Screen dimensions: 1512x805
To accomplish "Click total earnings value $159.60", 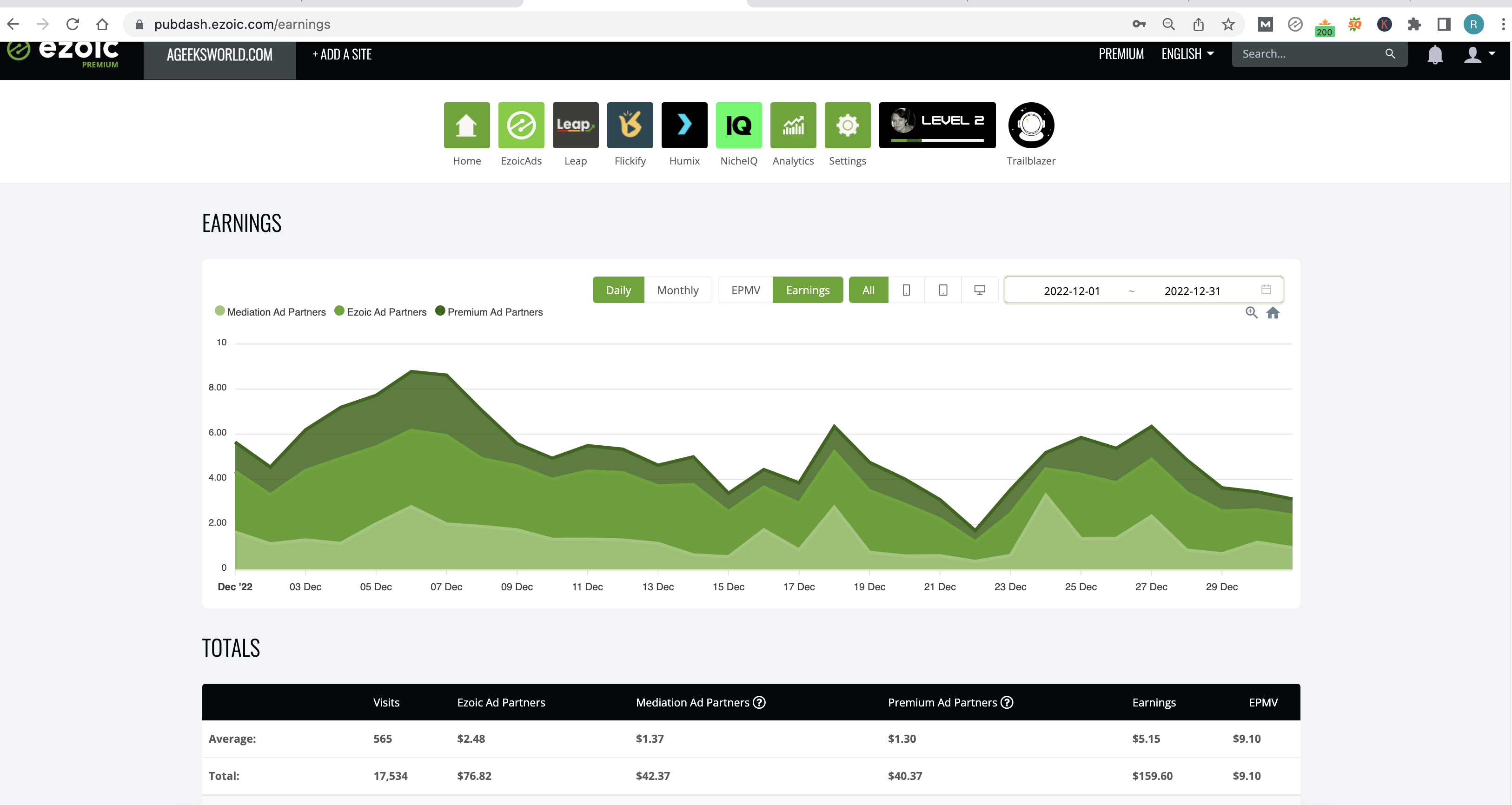I will click(1152, 776).
